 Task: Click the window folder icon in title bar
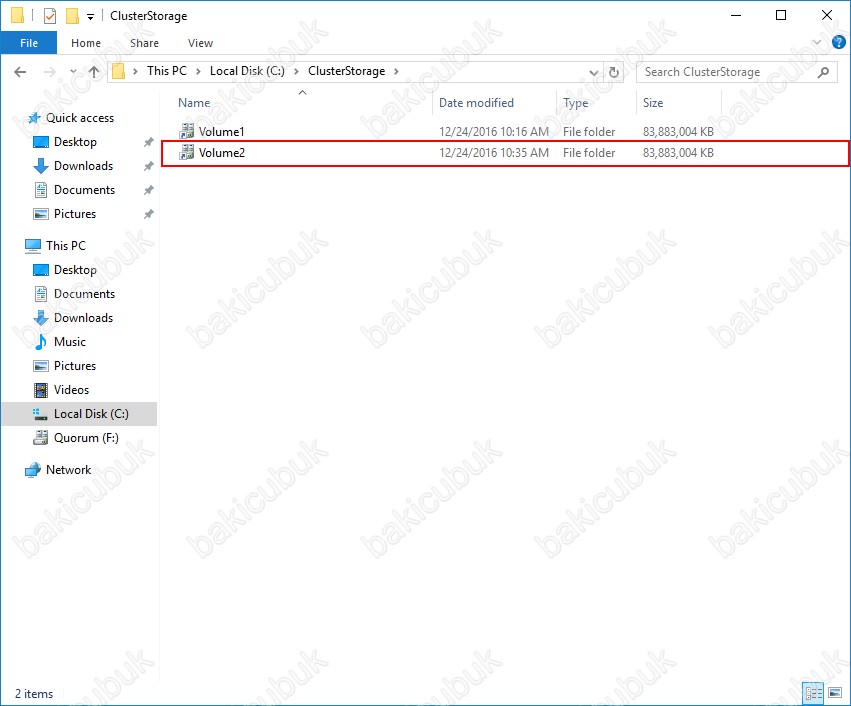pyautogui.click(x=17, y=15)
